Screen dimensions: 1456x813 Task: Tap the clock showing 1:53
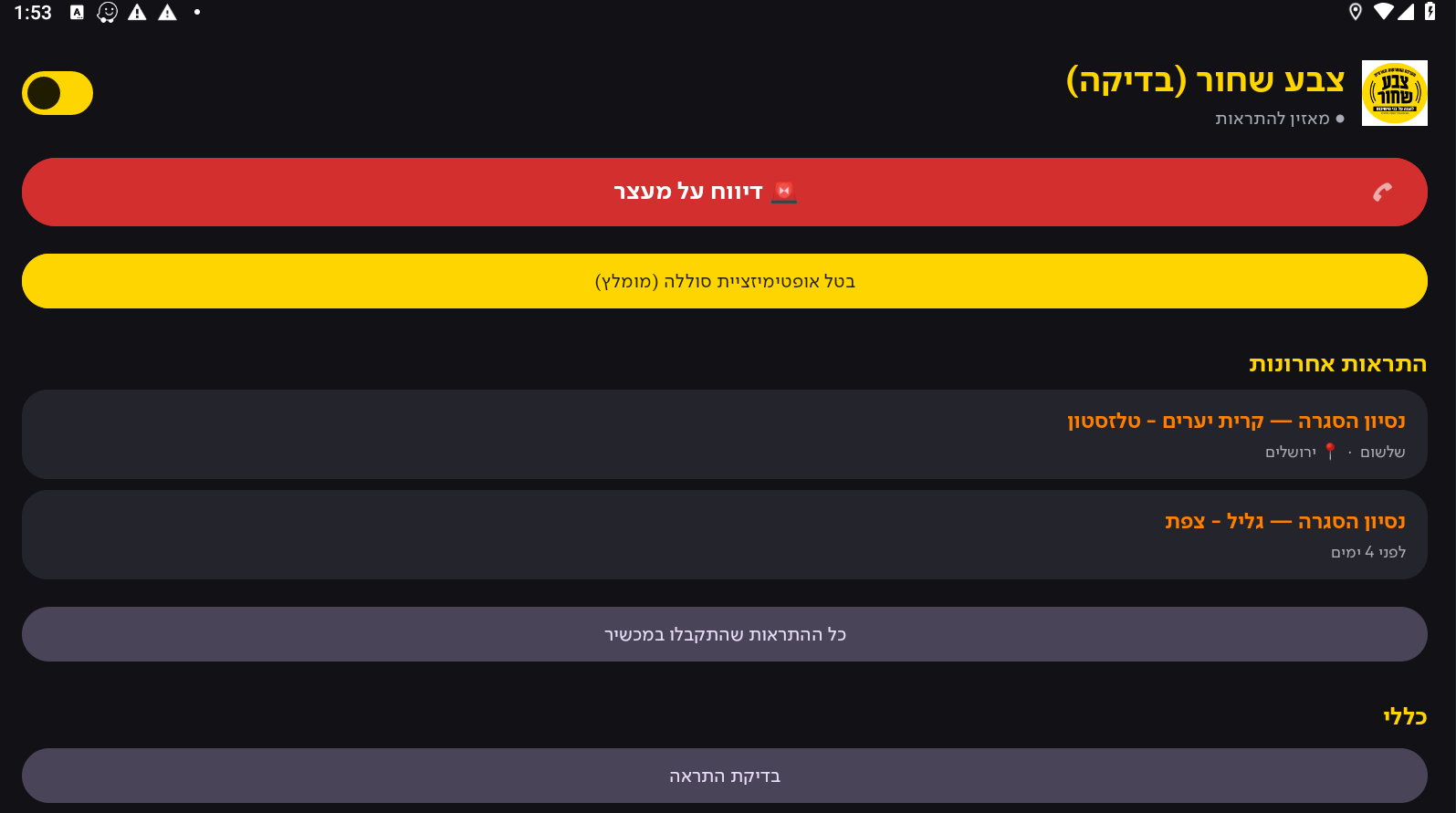click(x=33, y=13)
